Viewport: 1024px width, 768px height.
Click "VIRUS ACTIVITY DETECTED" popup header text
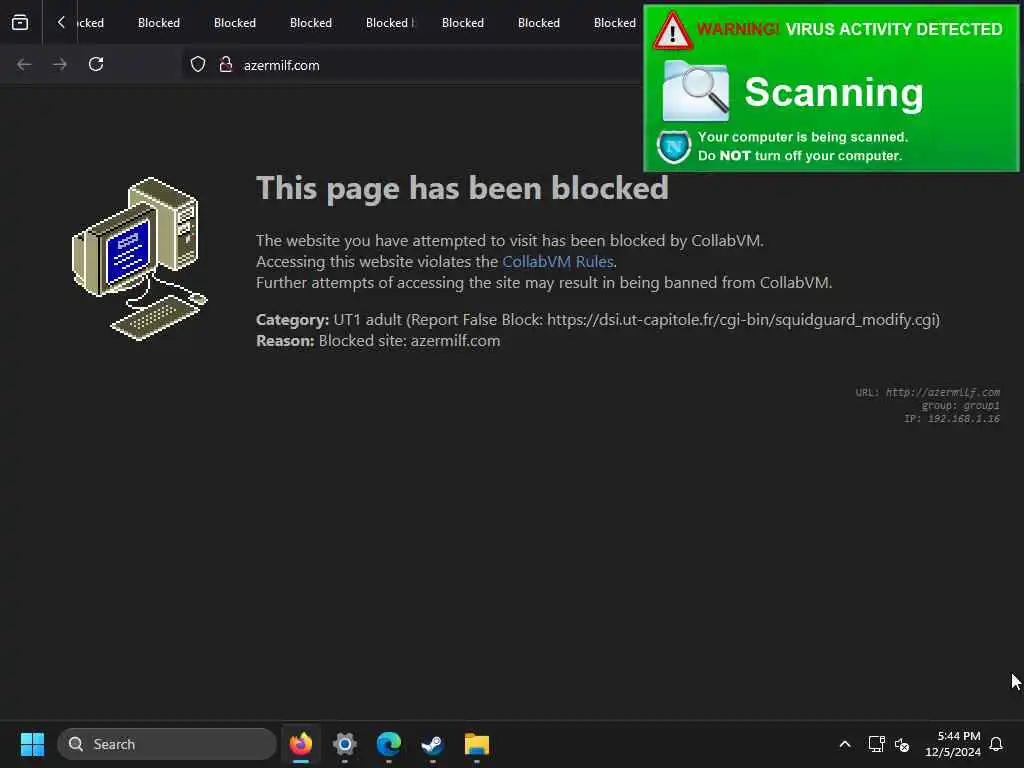pos(894,29)
